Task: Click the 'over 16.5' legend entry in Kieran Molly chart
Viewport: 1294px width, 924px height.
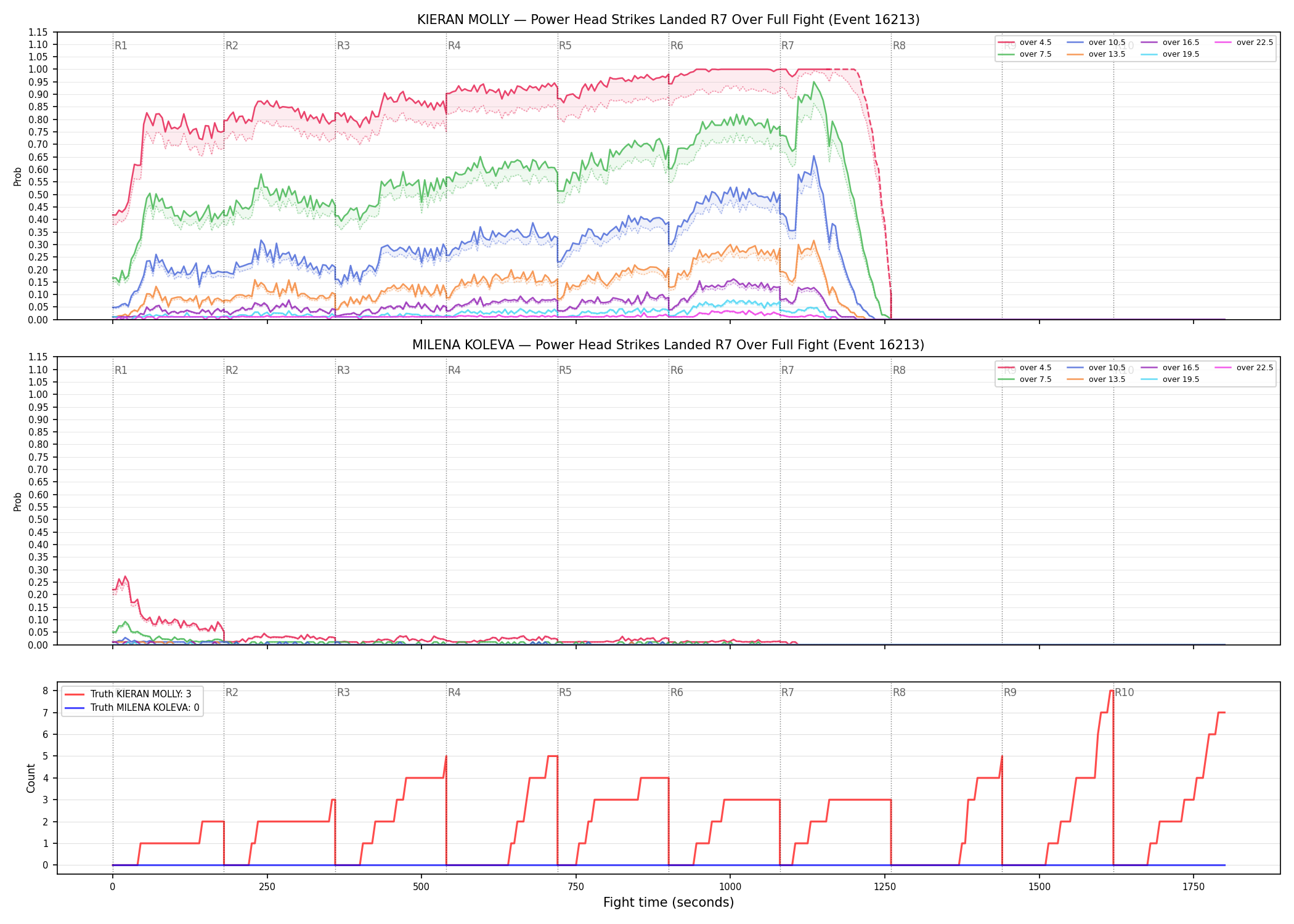Action: [x=1170, y=43]
